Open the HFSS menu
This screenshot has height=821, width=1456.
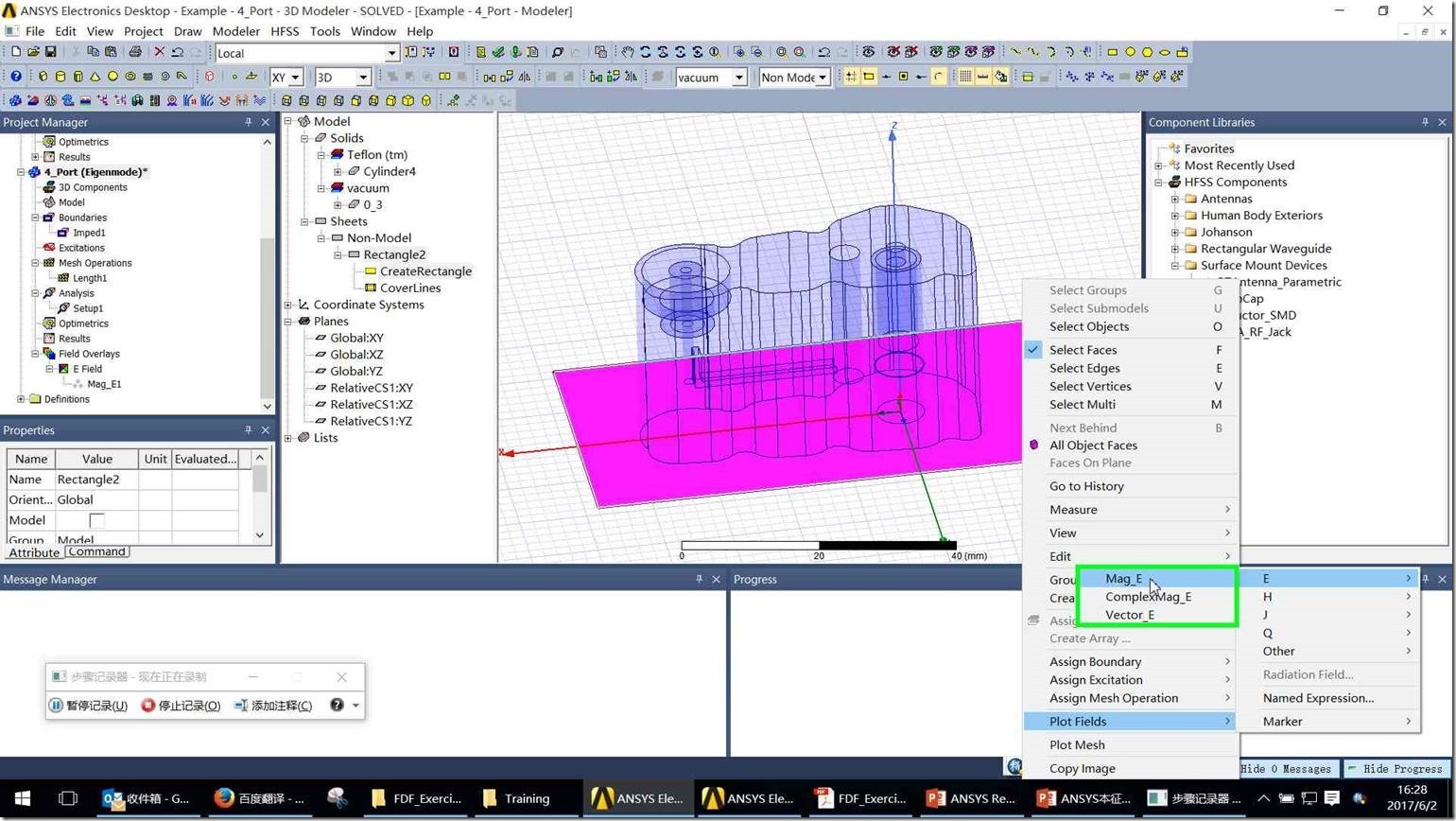(285, 31)
